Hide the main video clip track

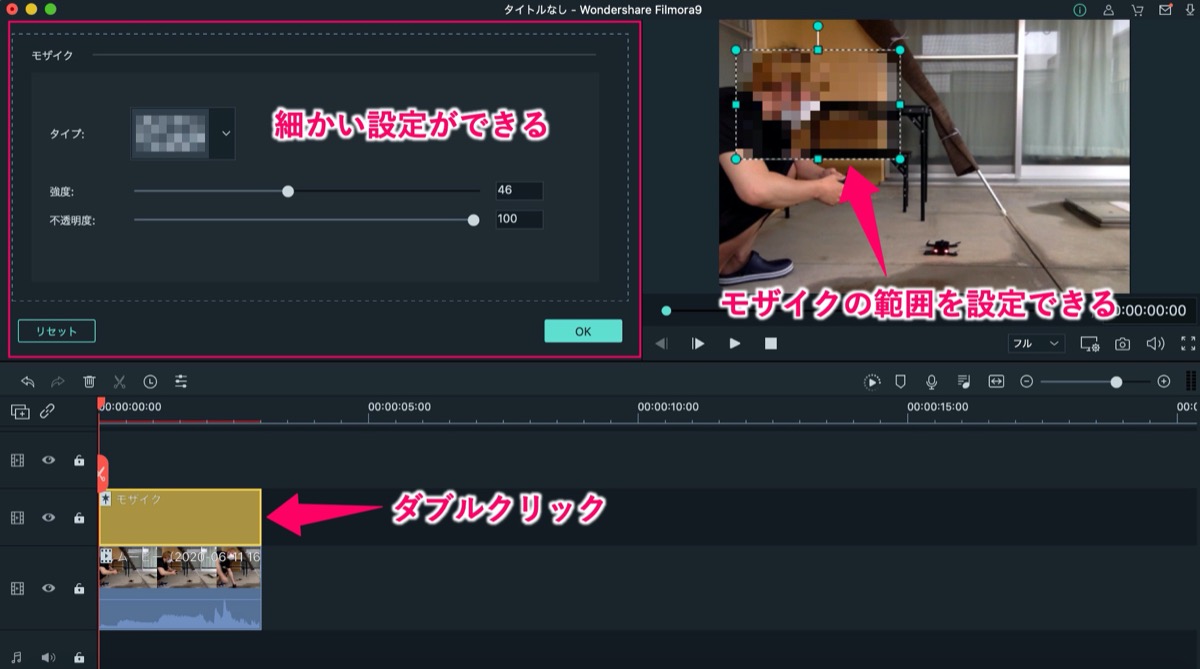[x=48, y=589]
